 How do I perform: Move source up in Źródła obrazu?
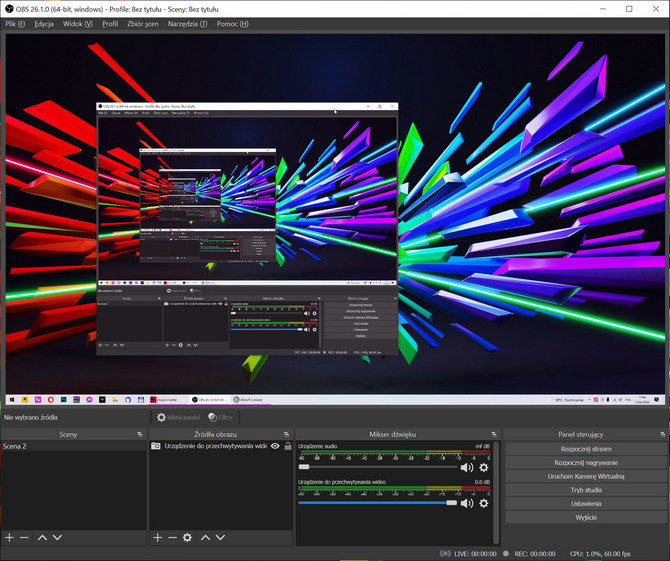point(206,538)
